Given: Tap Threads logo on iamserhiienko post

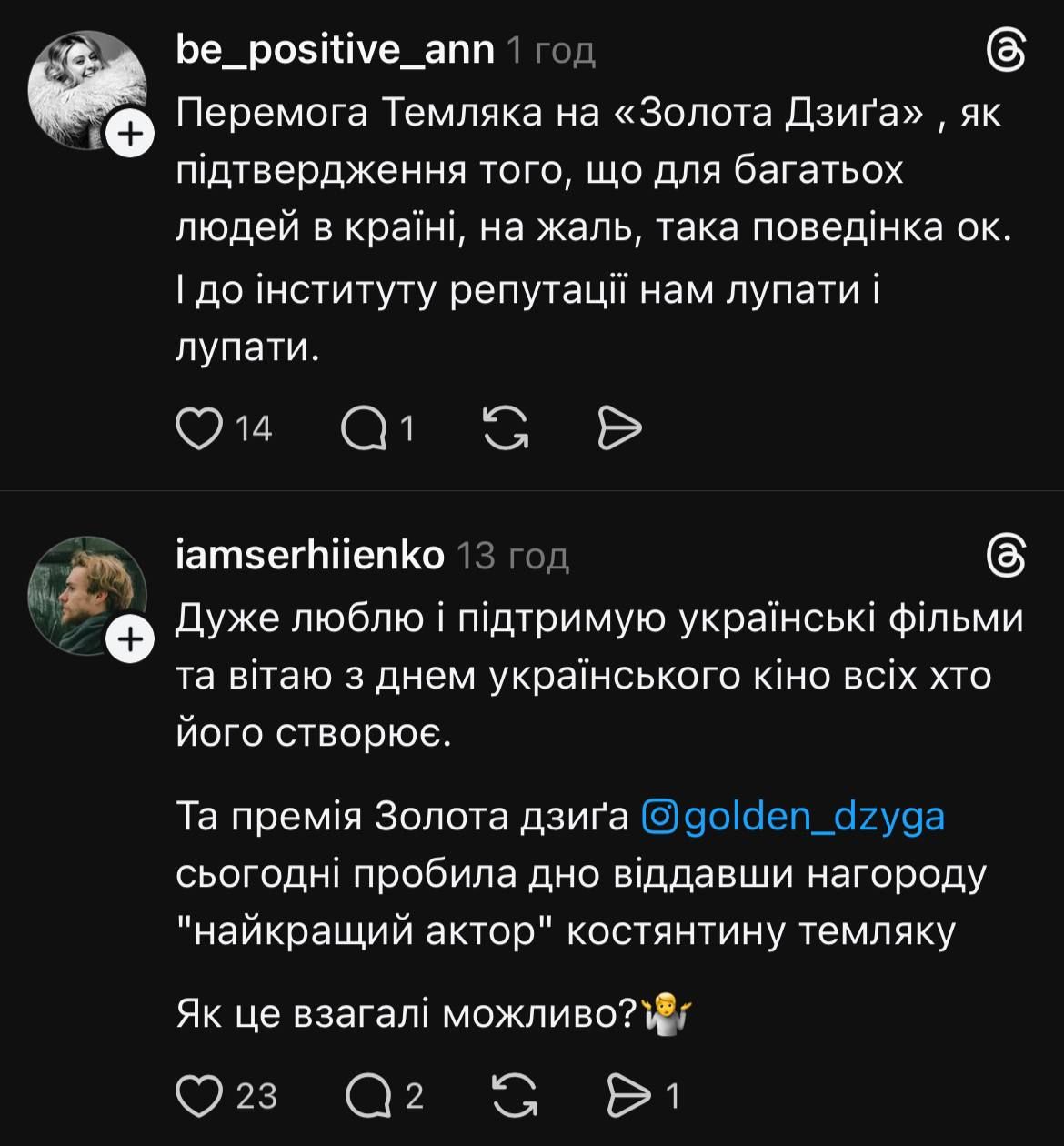Looking at the screenshot, I should coord(1007,556).
